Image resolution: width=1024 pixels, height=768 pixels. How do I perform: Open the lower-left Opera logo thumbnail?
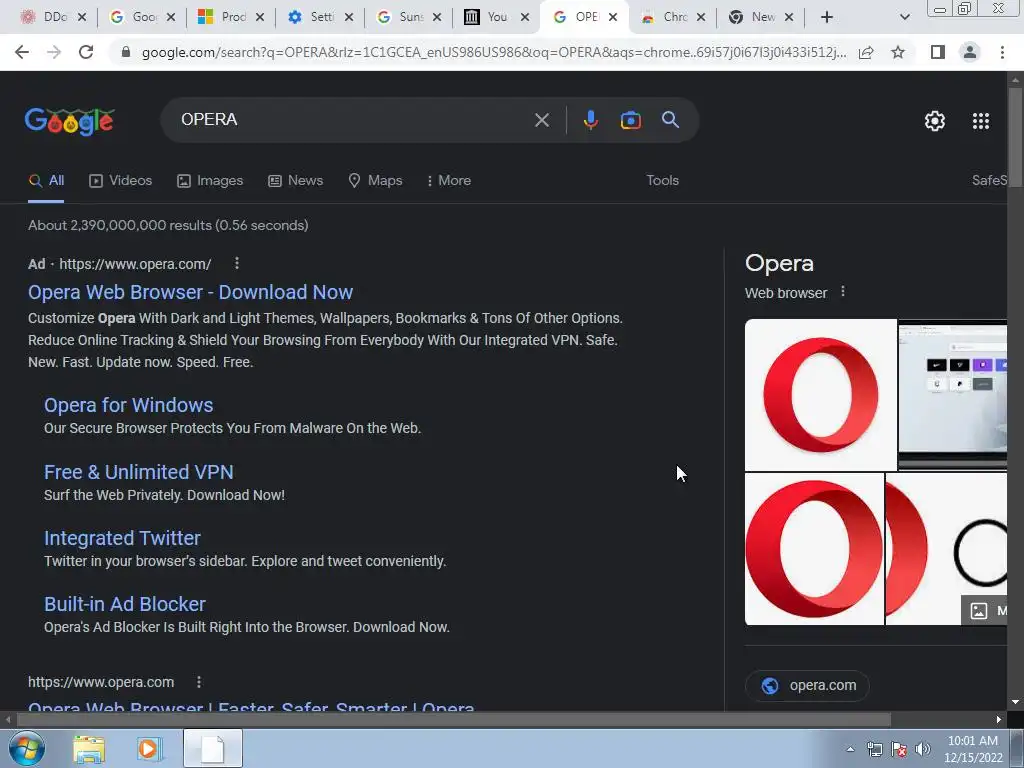point(814,549)
